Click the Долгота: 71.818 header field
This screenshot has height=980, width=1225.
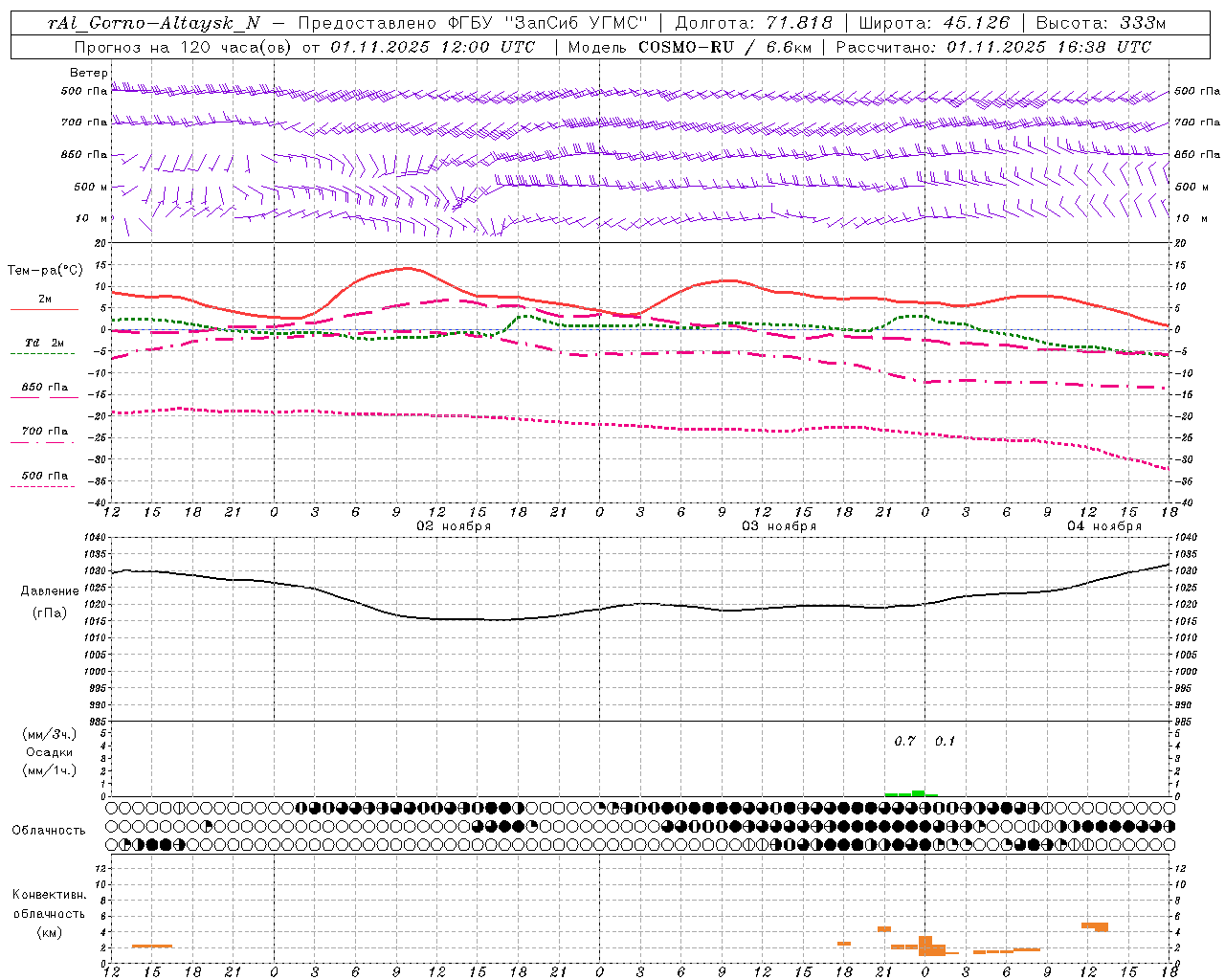tap(754, 23)
